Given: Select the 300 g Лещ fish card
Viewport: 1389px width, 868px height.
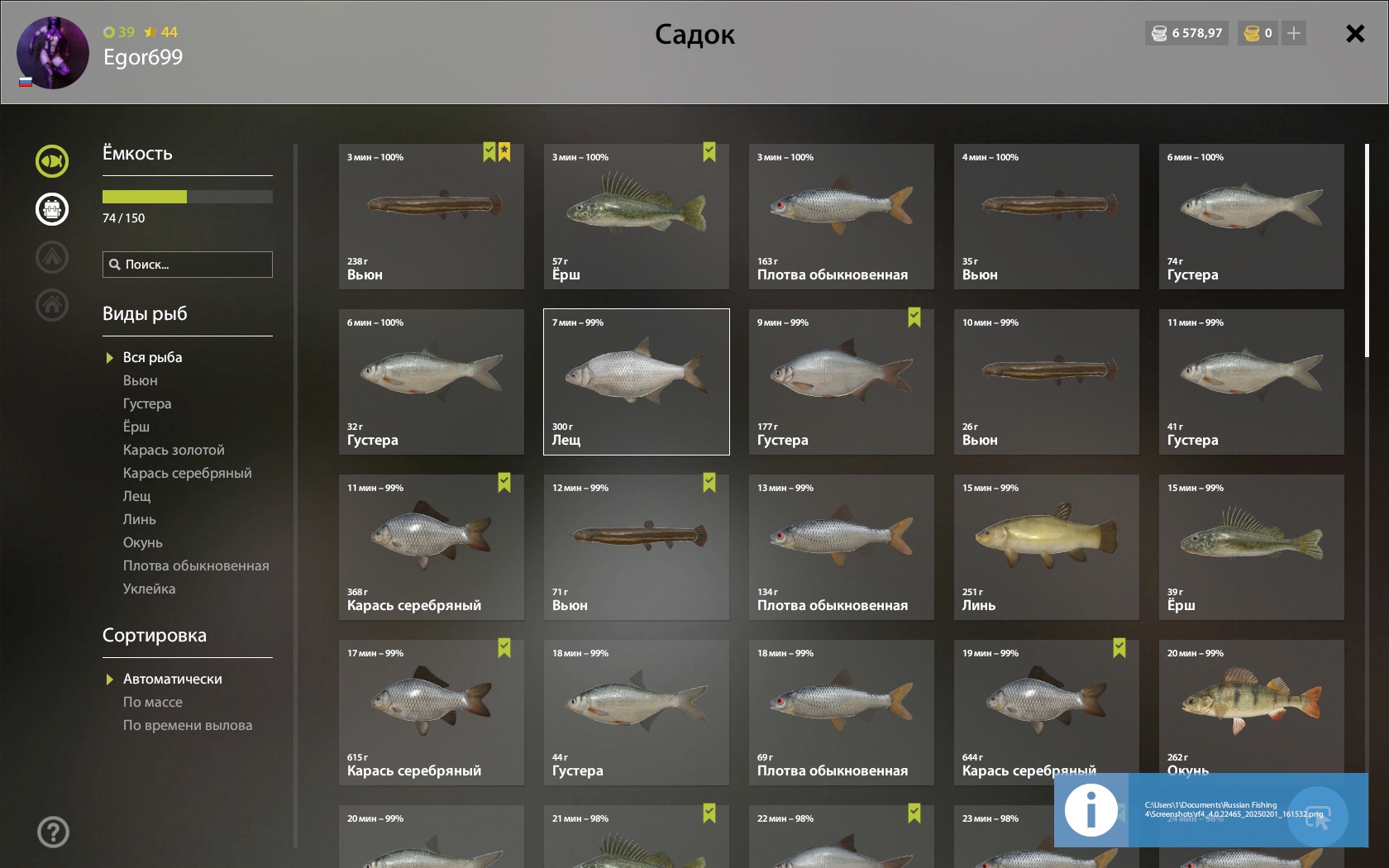Looking at the screenshot, I should pos(637,382).
